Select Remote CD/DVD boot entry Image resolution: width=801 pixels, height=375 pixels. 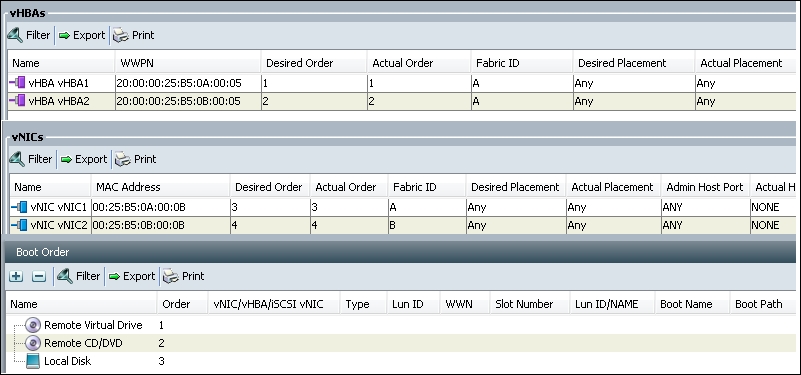(83, 343)
